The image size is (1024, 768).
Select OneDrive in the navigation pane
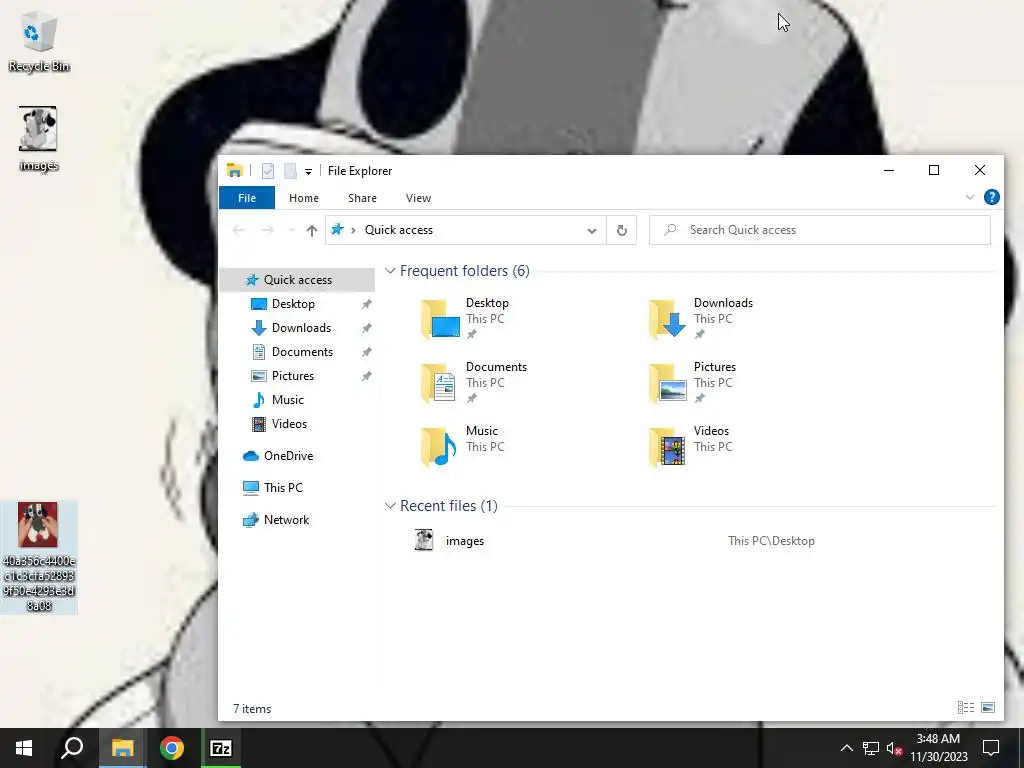tap(288, 456)
